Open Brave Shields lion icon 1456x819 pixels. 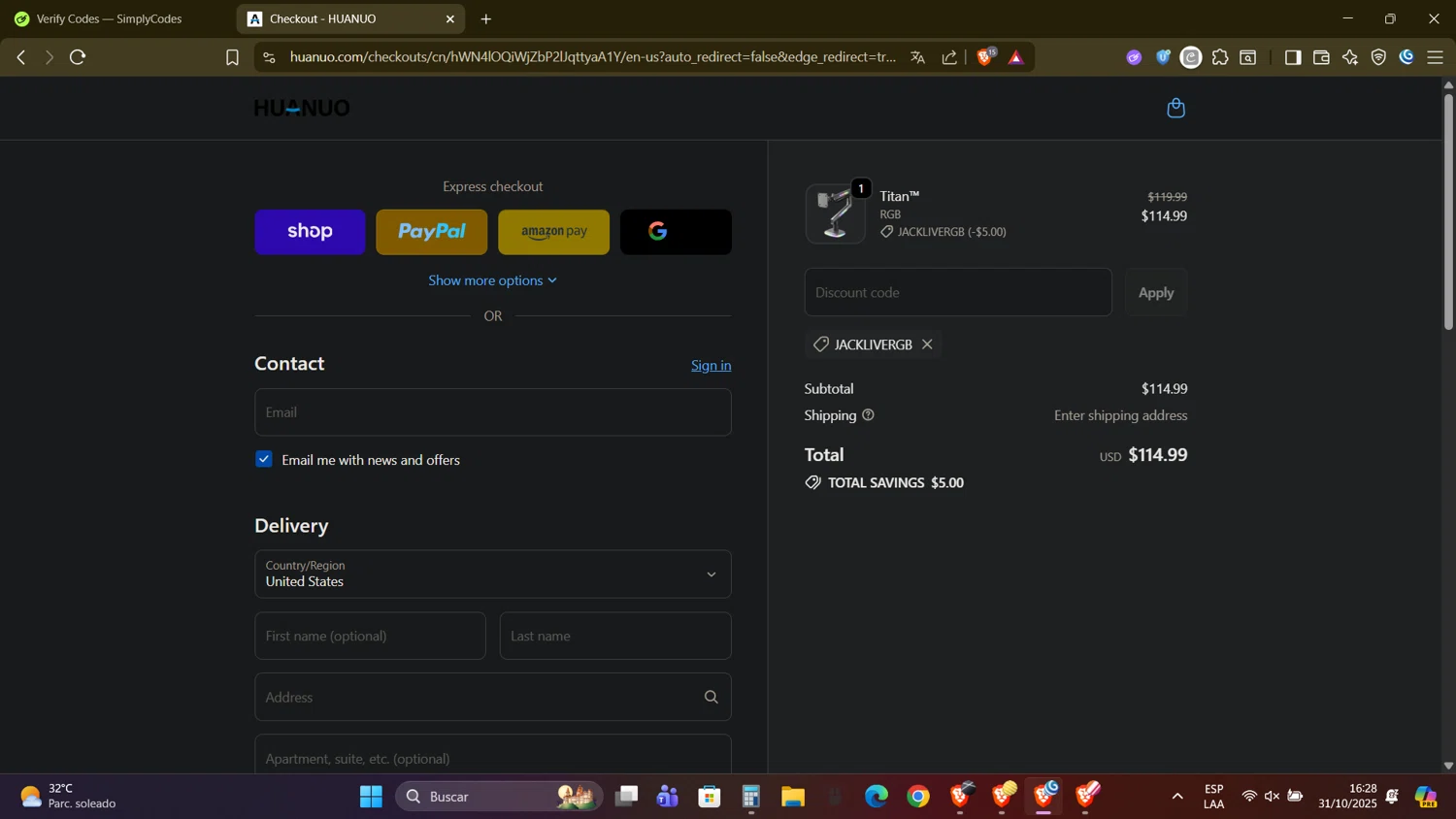coord(985,57)
